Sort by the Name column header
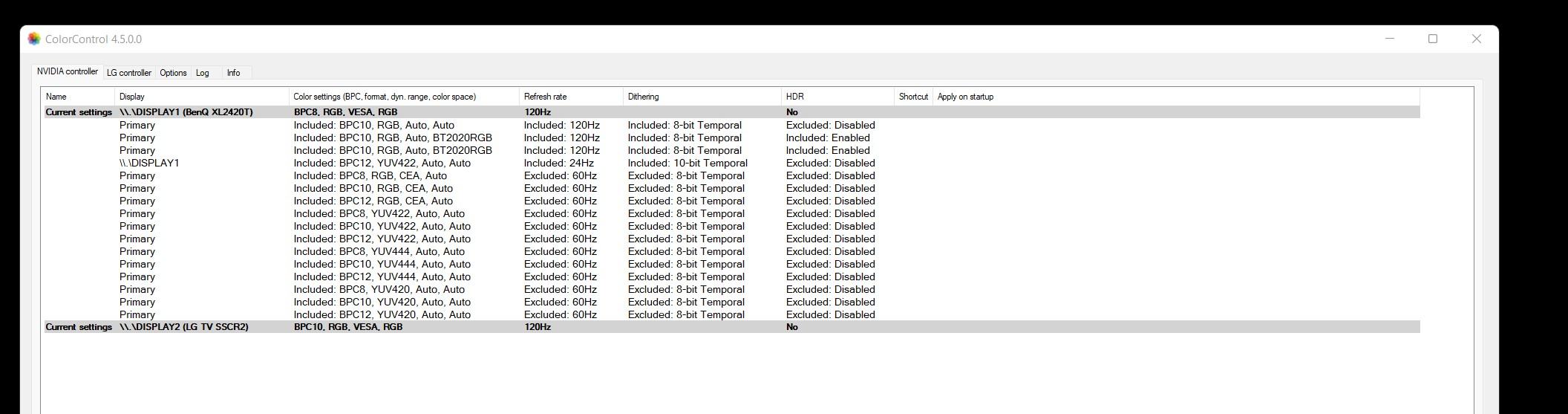The width and height of the screenshot is (1568, 414). tap(78, 97)
